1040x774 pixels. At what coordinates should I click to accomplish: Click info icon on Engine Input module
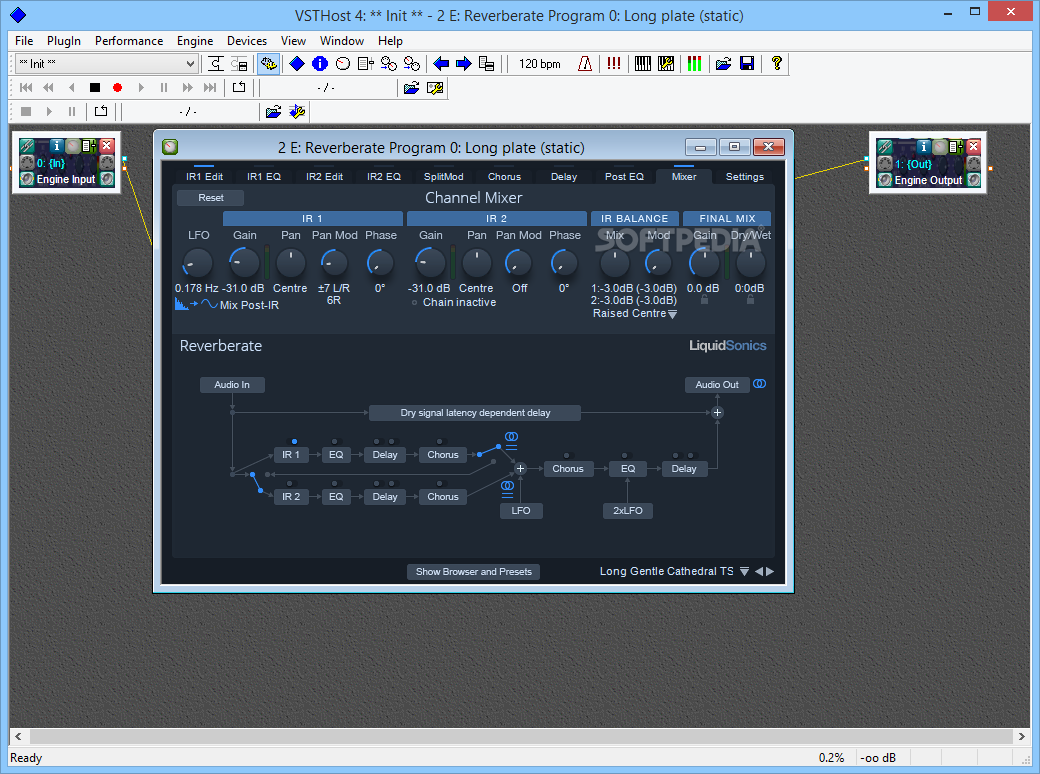pyautogui.click(x=57, y=145)
